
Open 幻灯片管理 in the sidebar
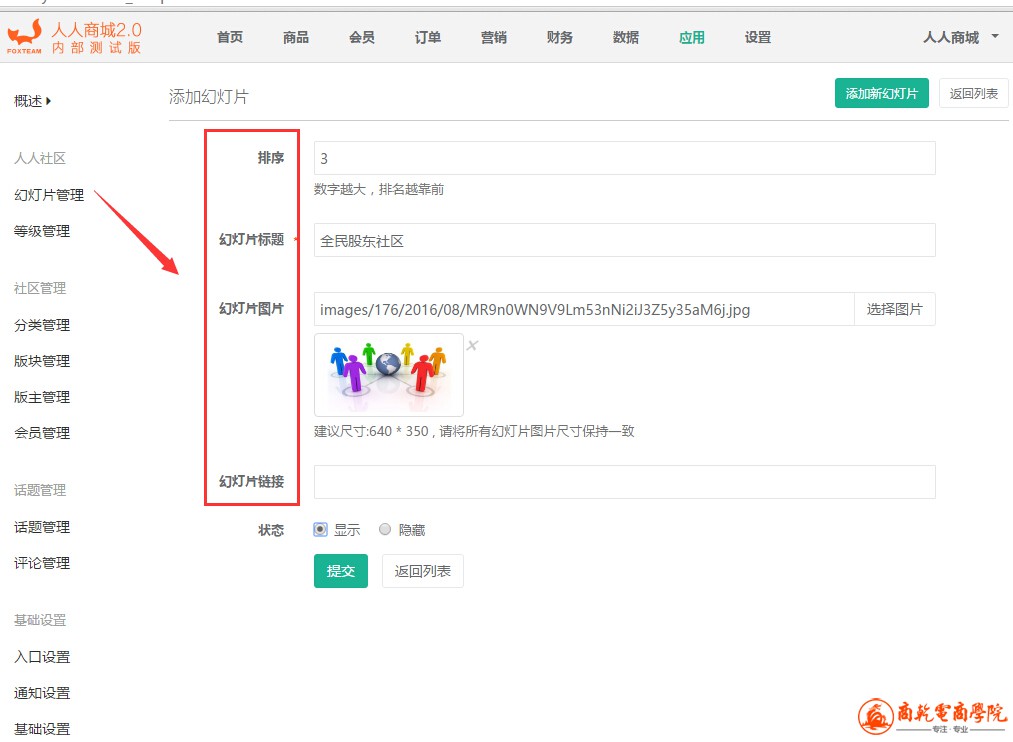(x=49, y=195)
